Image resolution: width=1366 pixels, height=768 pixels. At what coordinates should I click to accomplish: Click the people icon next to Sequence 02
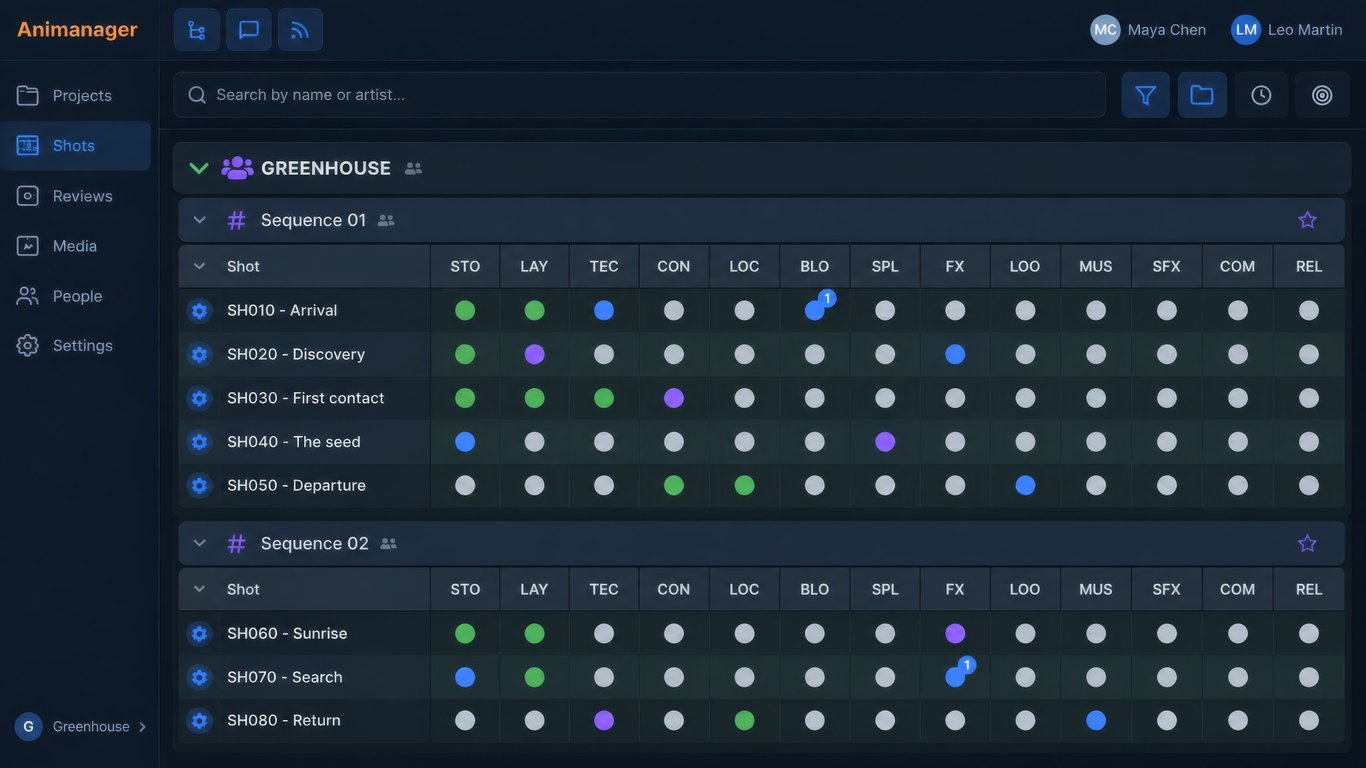pos(388,544)
